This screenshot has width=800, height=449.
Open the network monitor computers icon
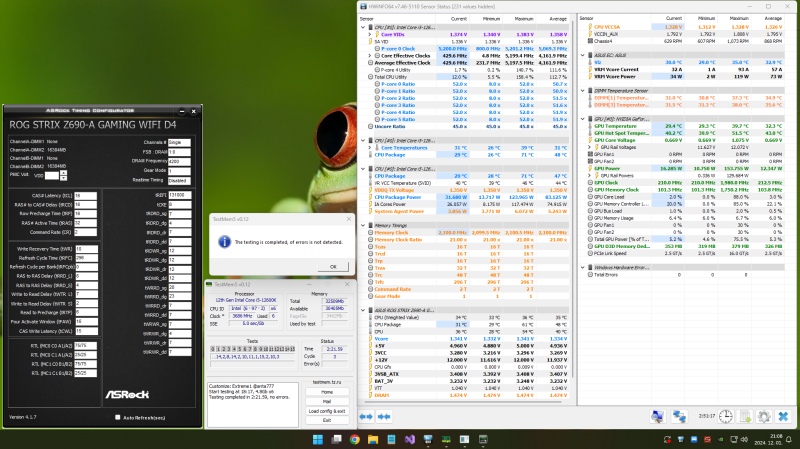click(679, 416)
